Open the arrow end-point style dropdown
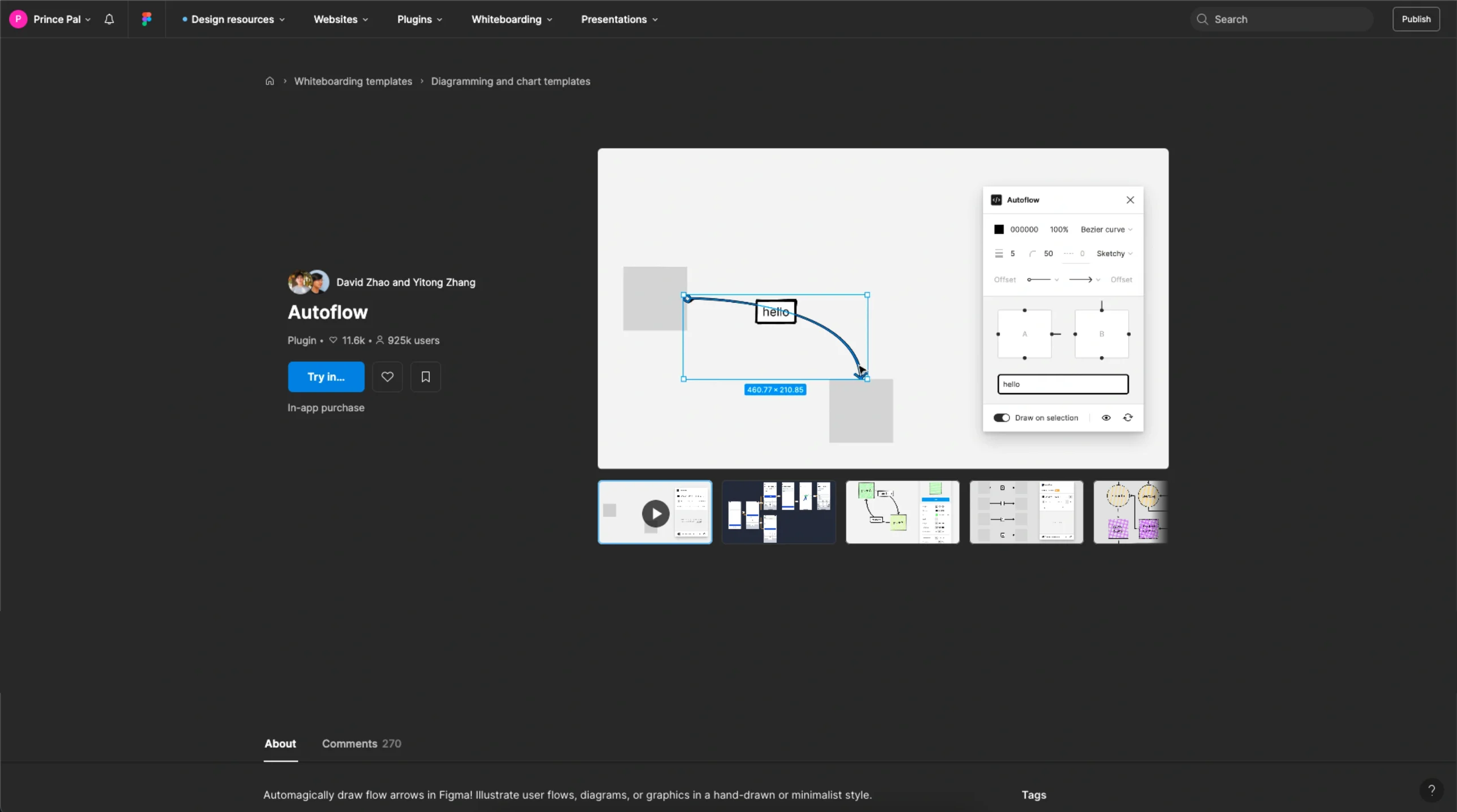The height and width of the screenshot is (812, 1457). point(1085,279)
